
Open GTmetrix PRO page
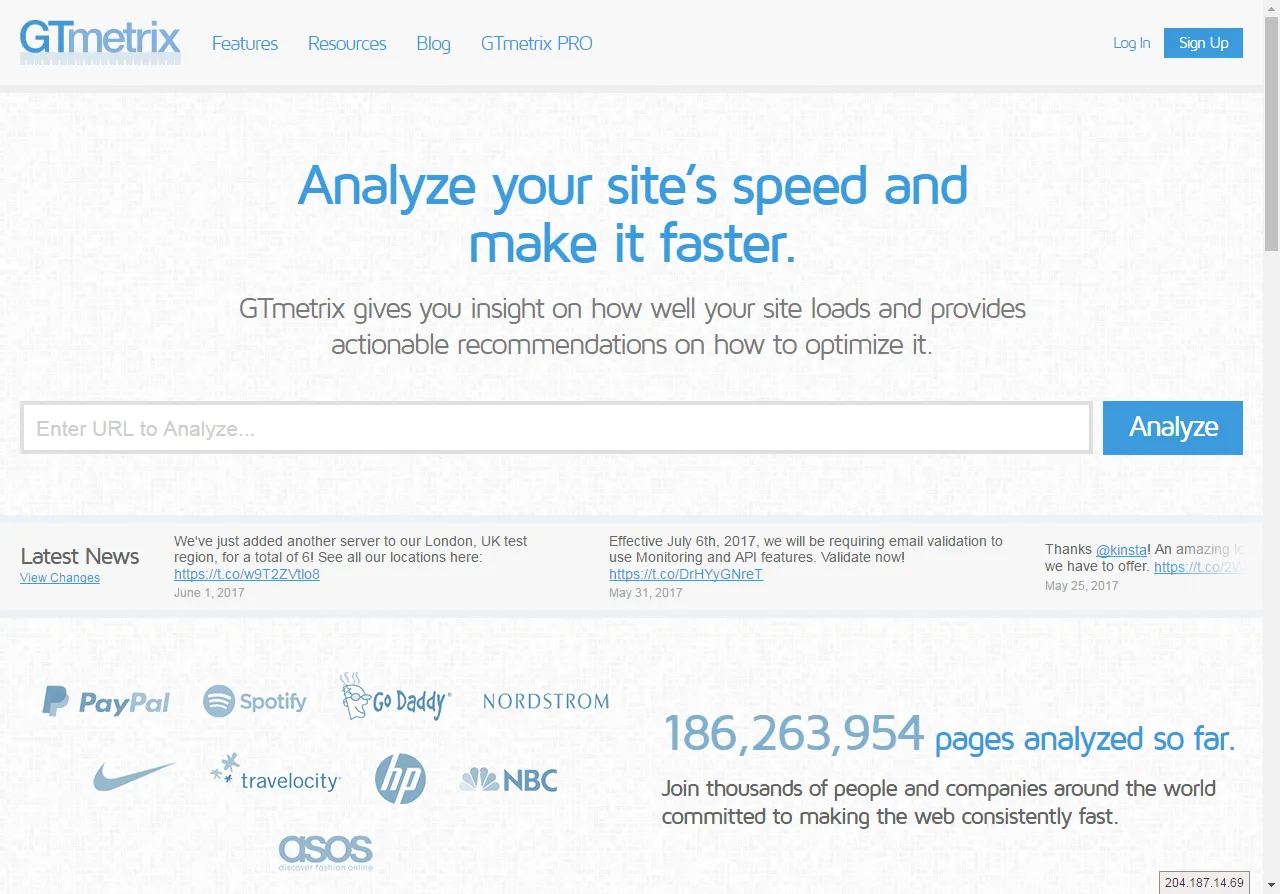tap(536, 43)
